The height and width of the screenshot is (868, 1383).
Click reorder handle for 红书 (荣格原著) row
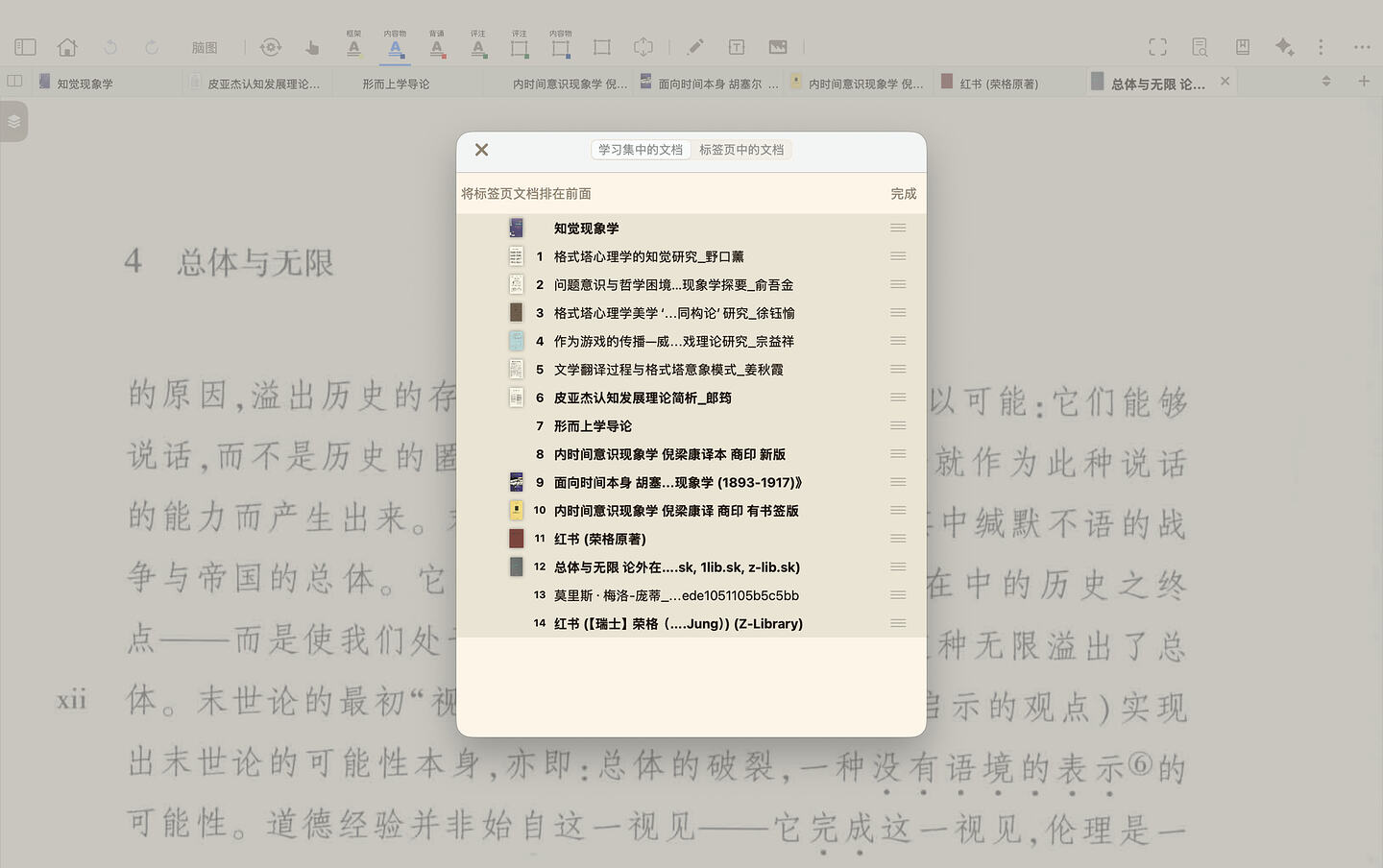coord(898,539)
